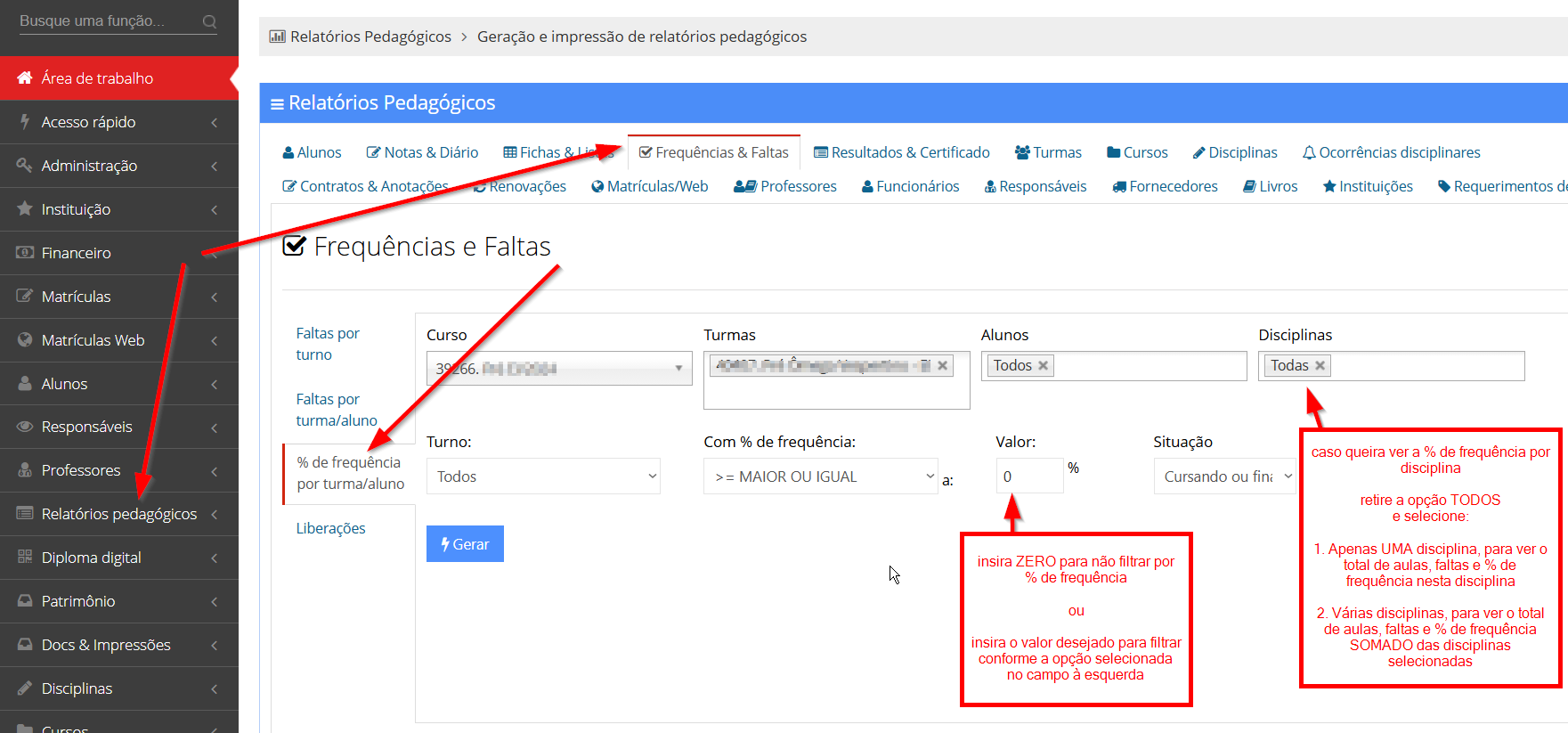
Task: Click the QR icon beside Diploma digital
Action: (x=25, y=558)
